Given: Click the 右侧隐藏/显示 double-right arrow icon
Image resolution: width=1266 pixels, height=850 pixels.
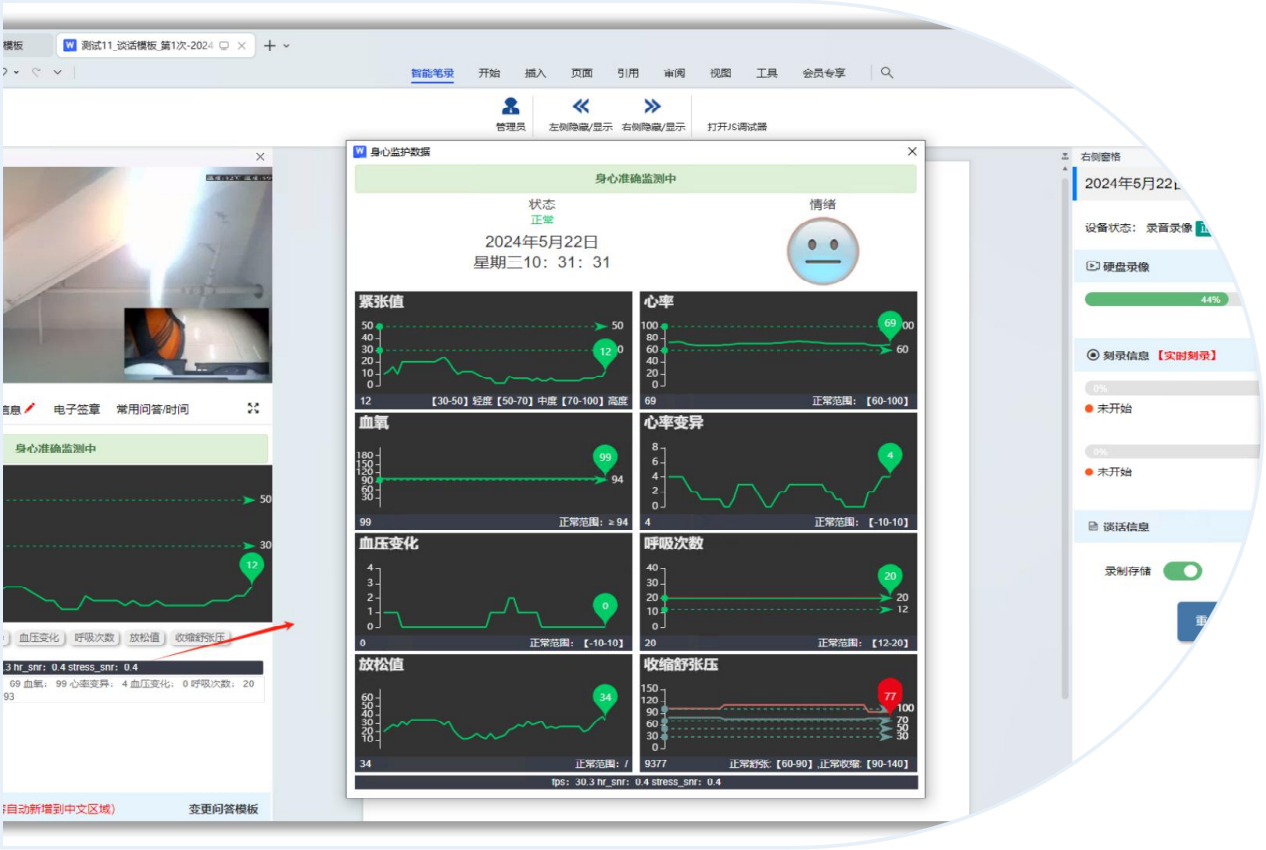Looking at the screenshot, I should tap(652, 106).
